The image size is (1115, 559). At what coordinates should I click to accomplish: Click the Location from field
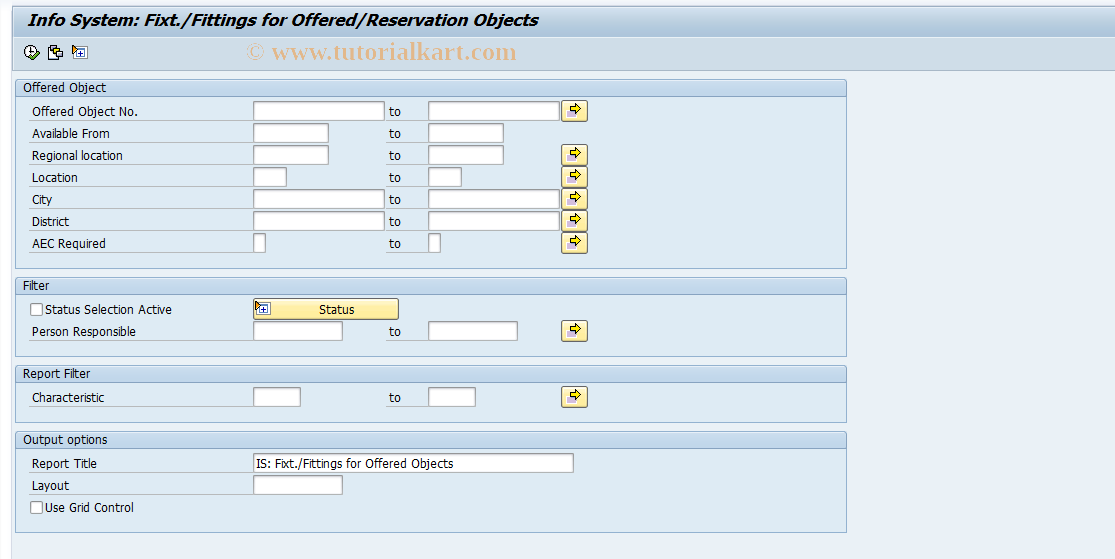pos(270,177)
